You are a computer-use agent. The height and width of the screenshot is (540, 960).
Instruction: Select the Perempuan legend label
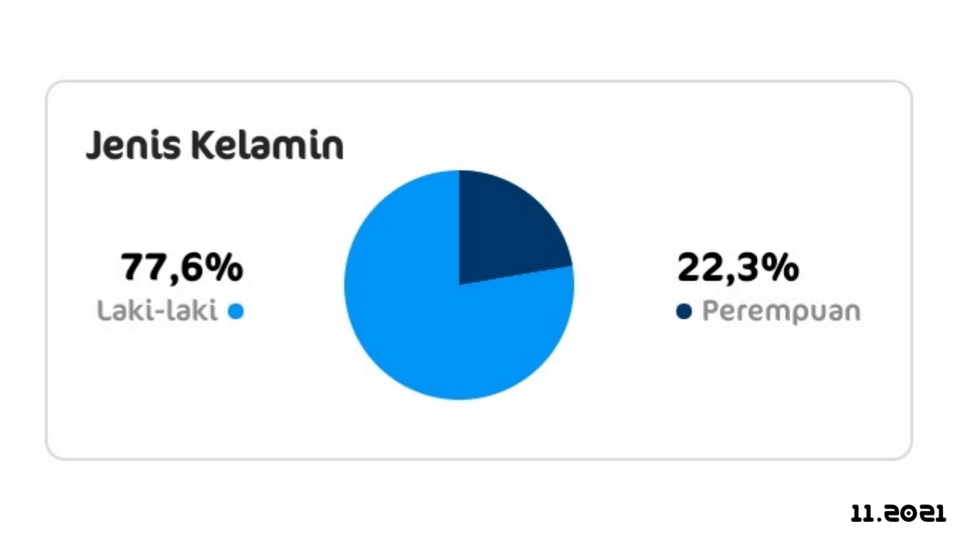(781, 312)
